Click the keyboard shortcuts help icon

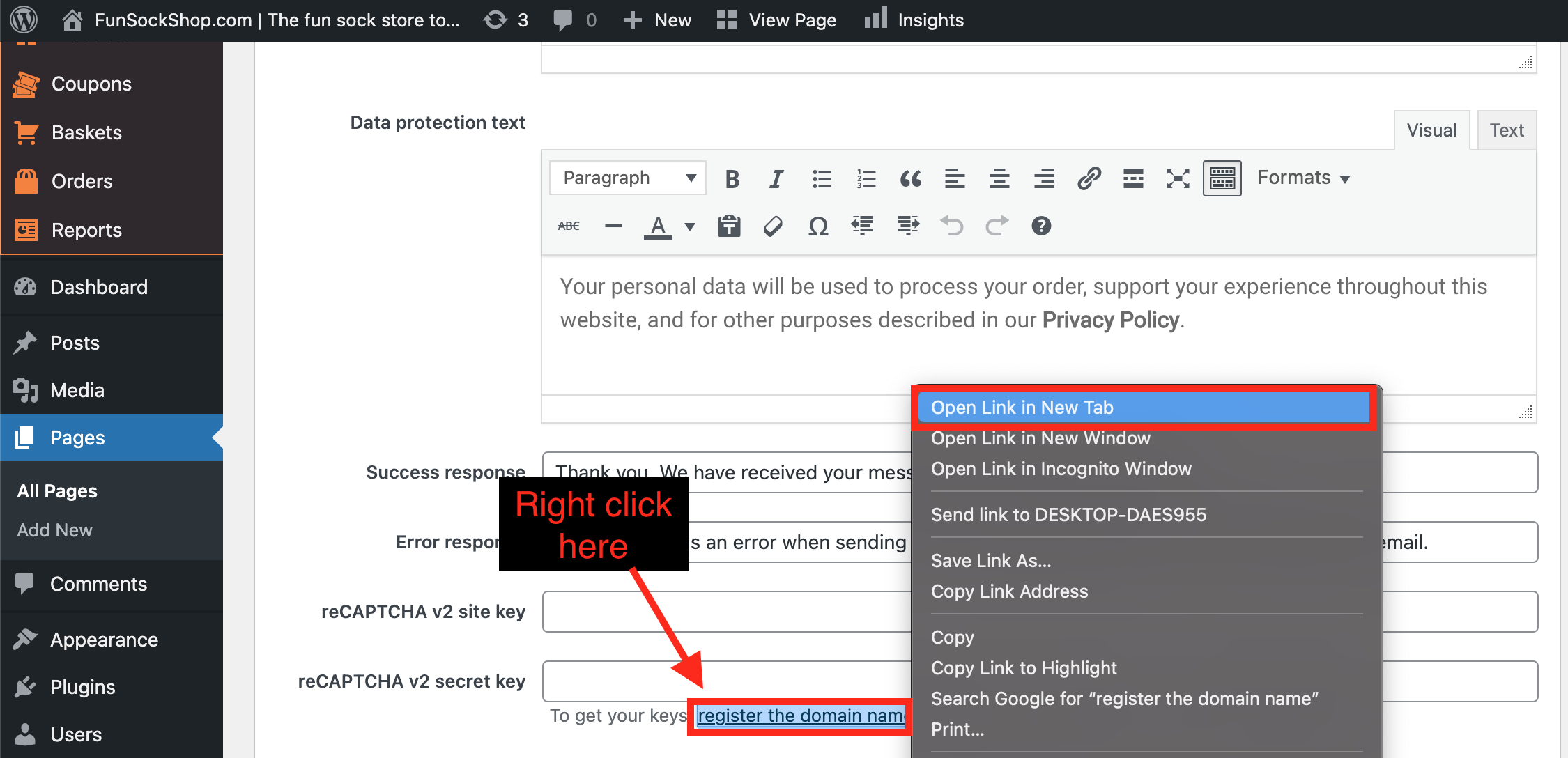[x=1041, y=226]
